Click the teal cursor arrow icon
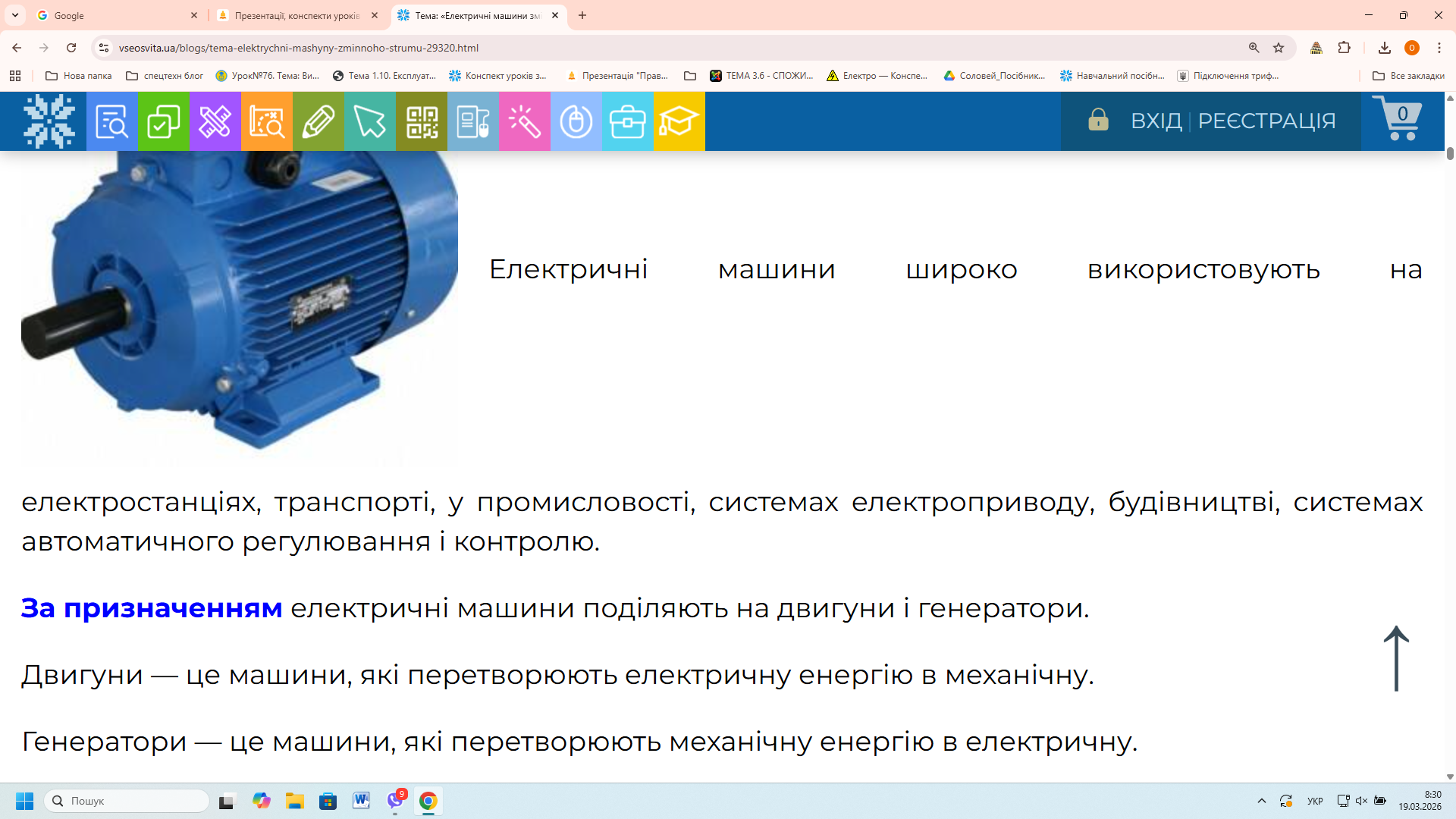The image size is (1456, 819). (369, 121)
